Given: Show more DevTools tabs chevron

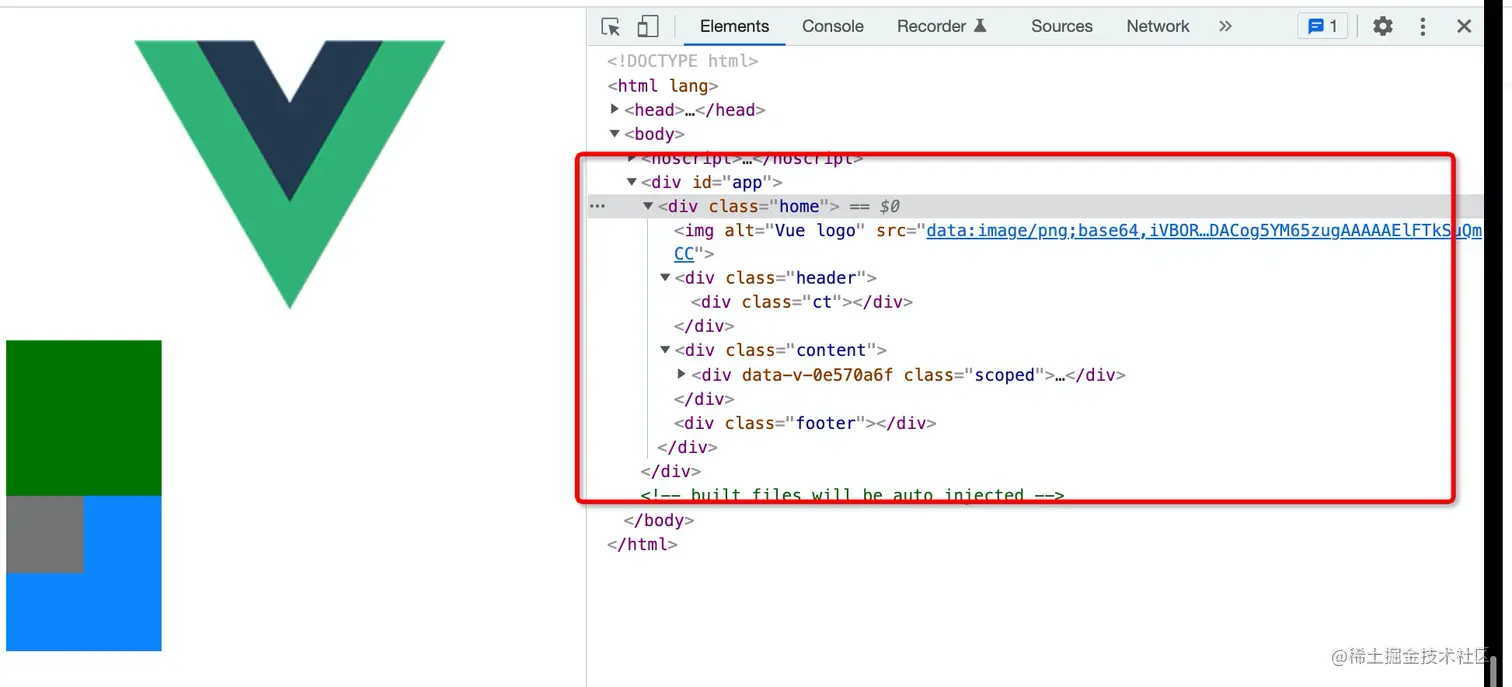Looking at the screenshot, I should [1225, 27].
